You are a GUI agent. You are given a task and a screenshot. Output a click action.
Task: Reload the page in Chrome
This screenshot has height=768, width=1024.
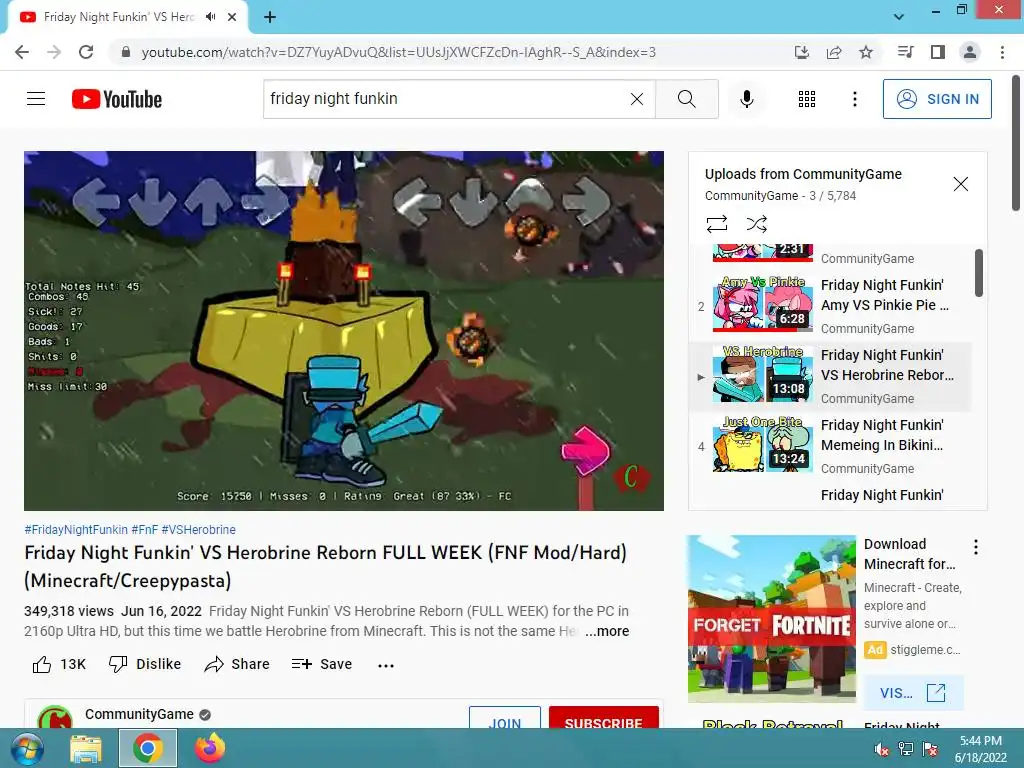pyautogui.click(x=86, y=52)
